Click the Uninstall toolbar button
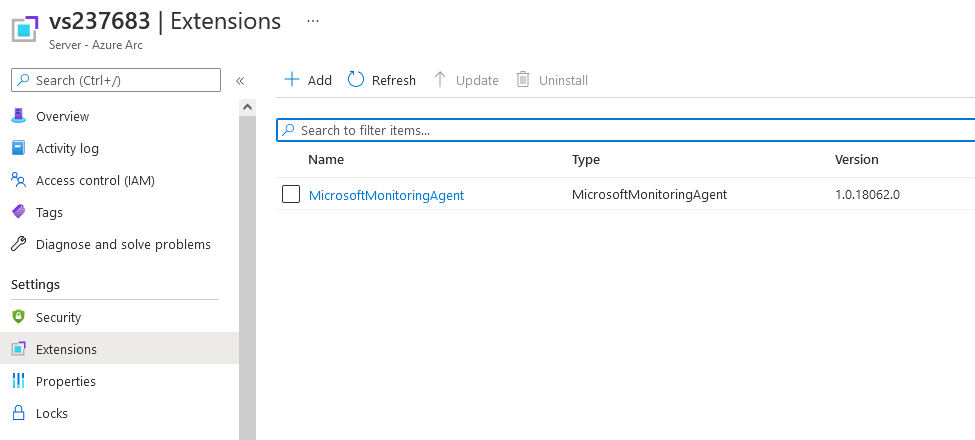The image size is (975, 440). coord(552,80)
